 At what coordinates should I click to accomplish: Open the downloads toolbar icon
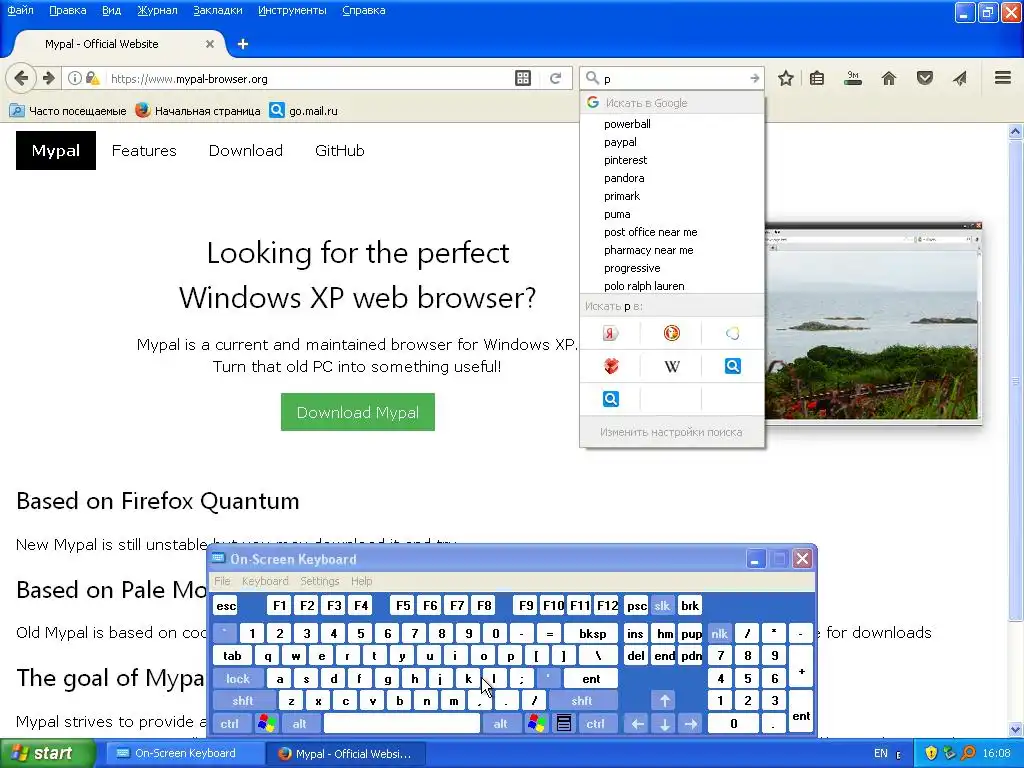(x=853, y=78)
